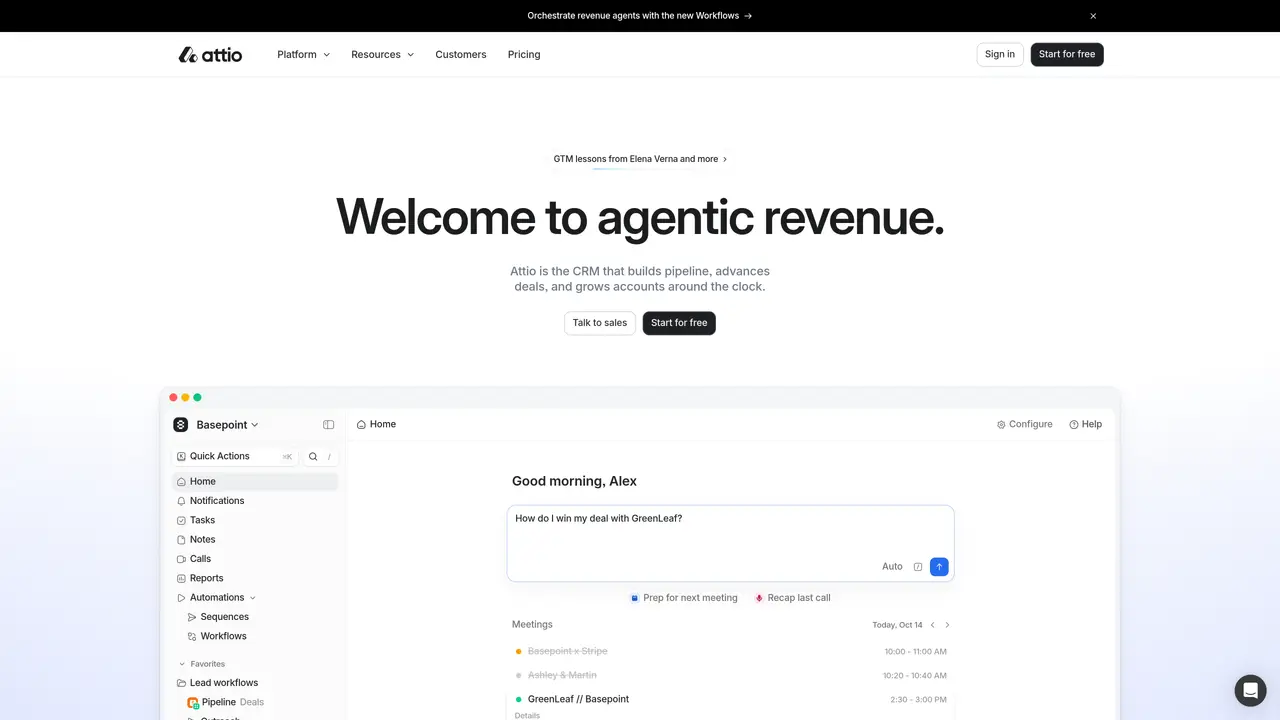Click the Sign in button
1280x720 pixels.
pyautogui.click(x=1000, y=55)
